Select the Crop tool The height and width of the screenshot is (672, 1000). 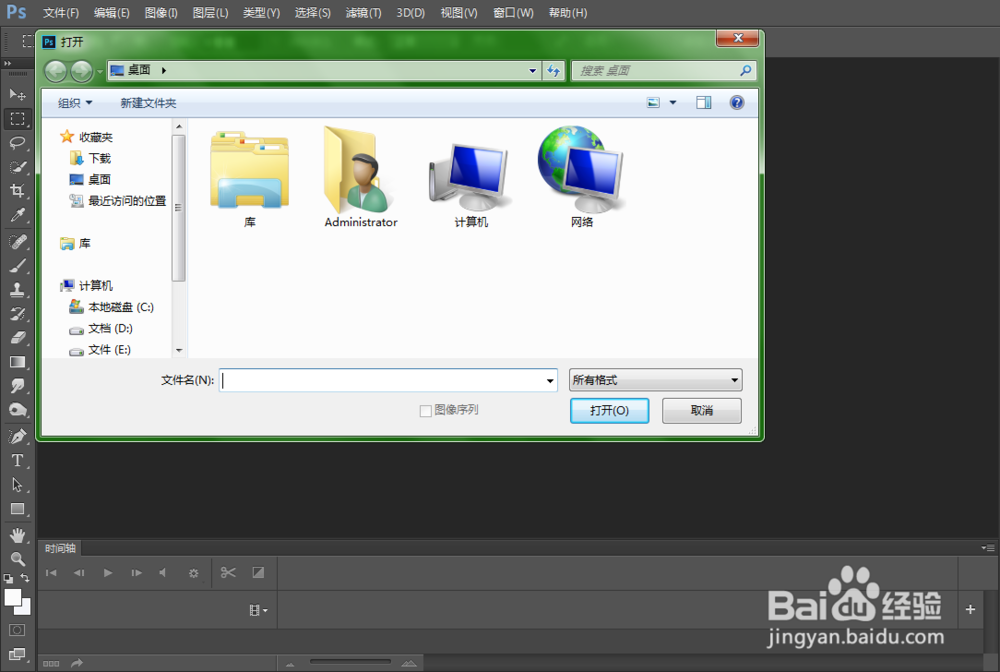click(x=18, y=192)
